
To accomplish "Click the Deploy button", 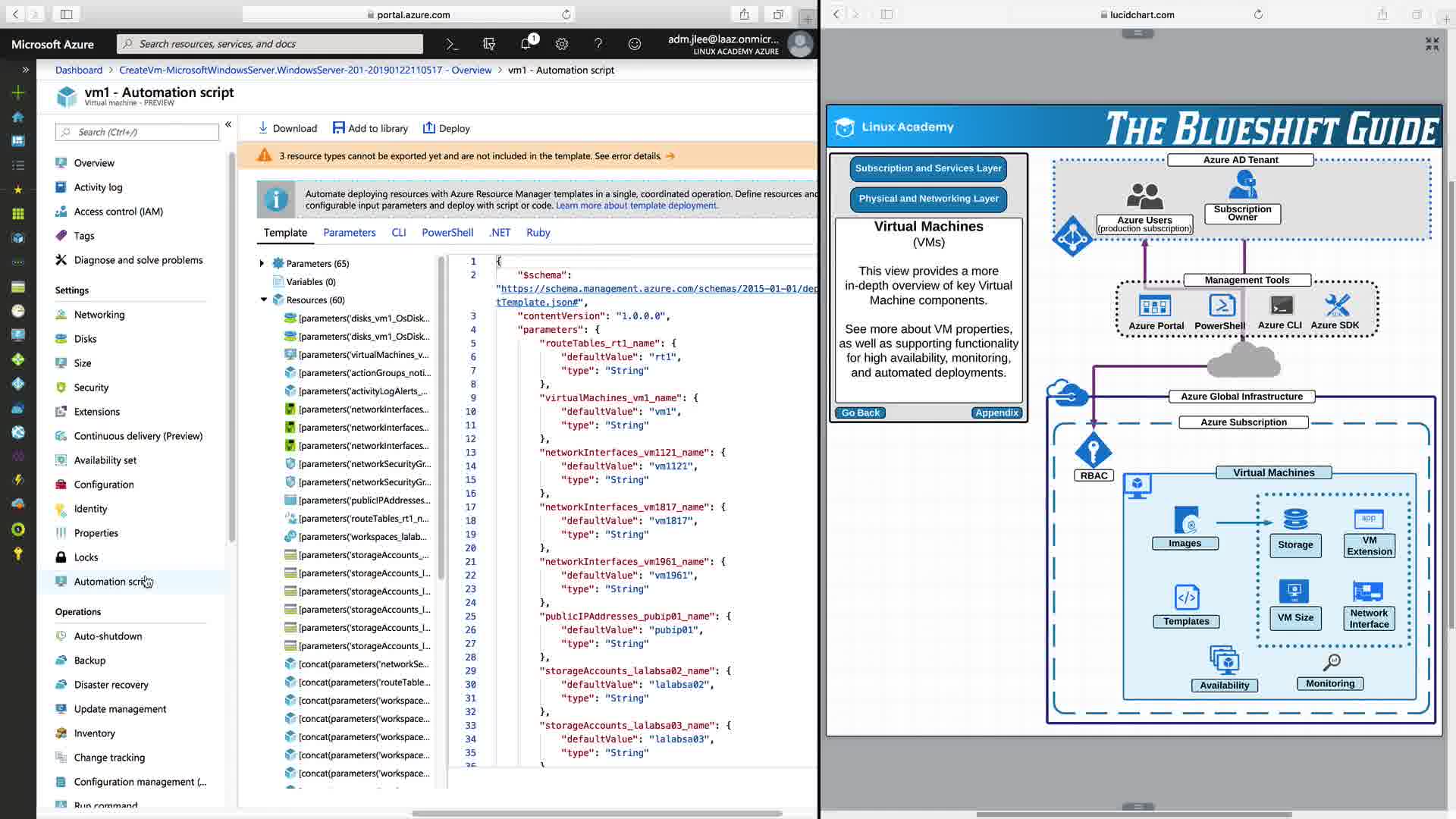I will [x=446, y=128].
